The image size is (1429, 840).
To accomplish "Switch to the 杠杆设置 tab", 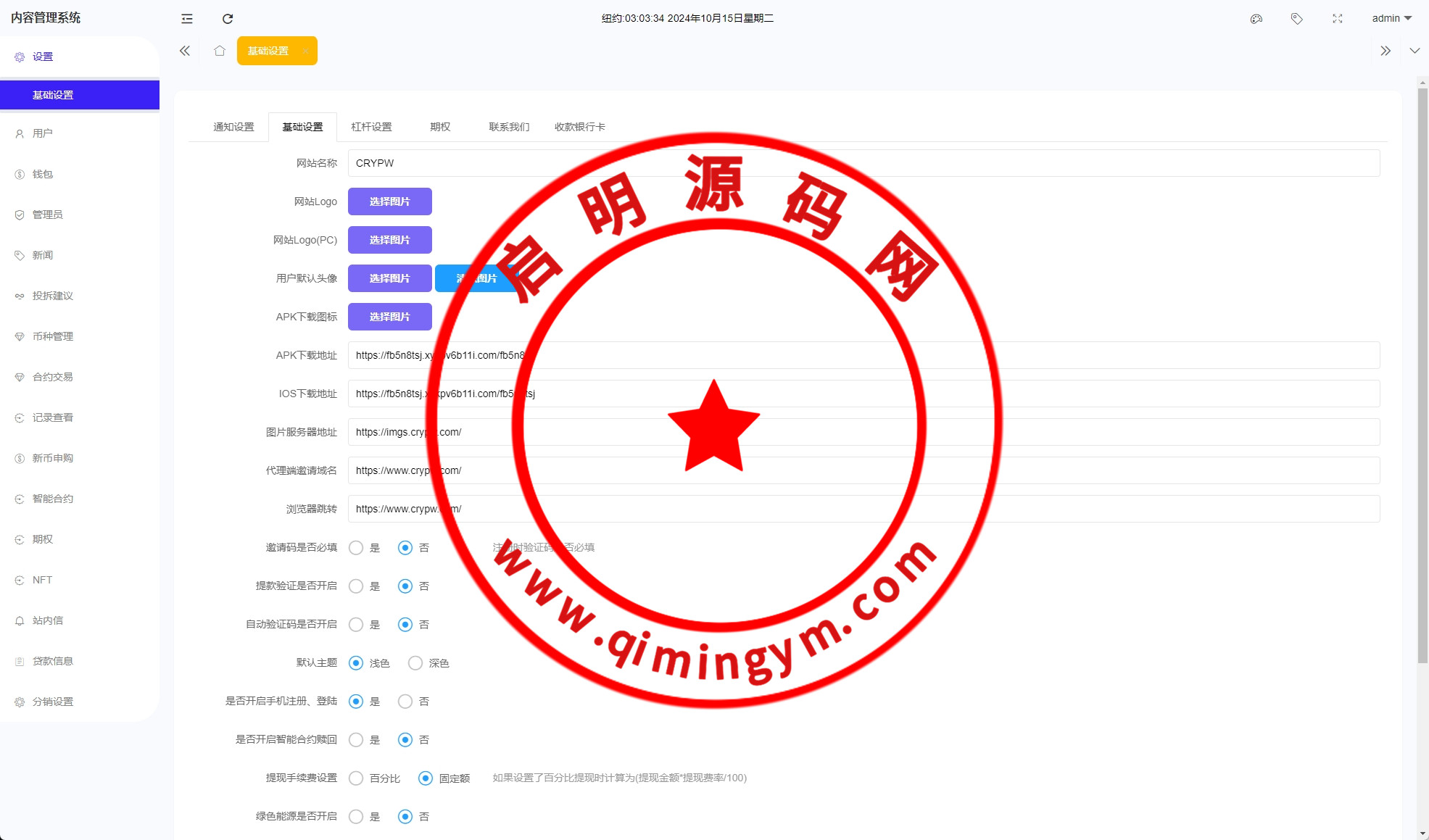I will (x=371, y=127).
